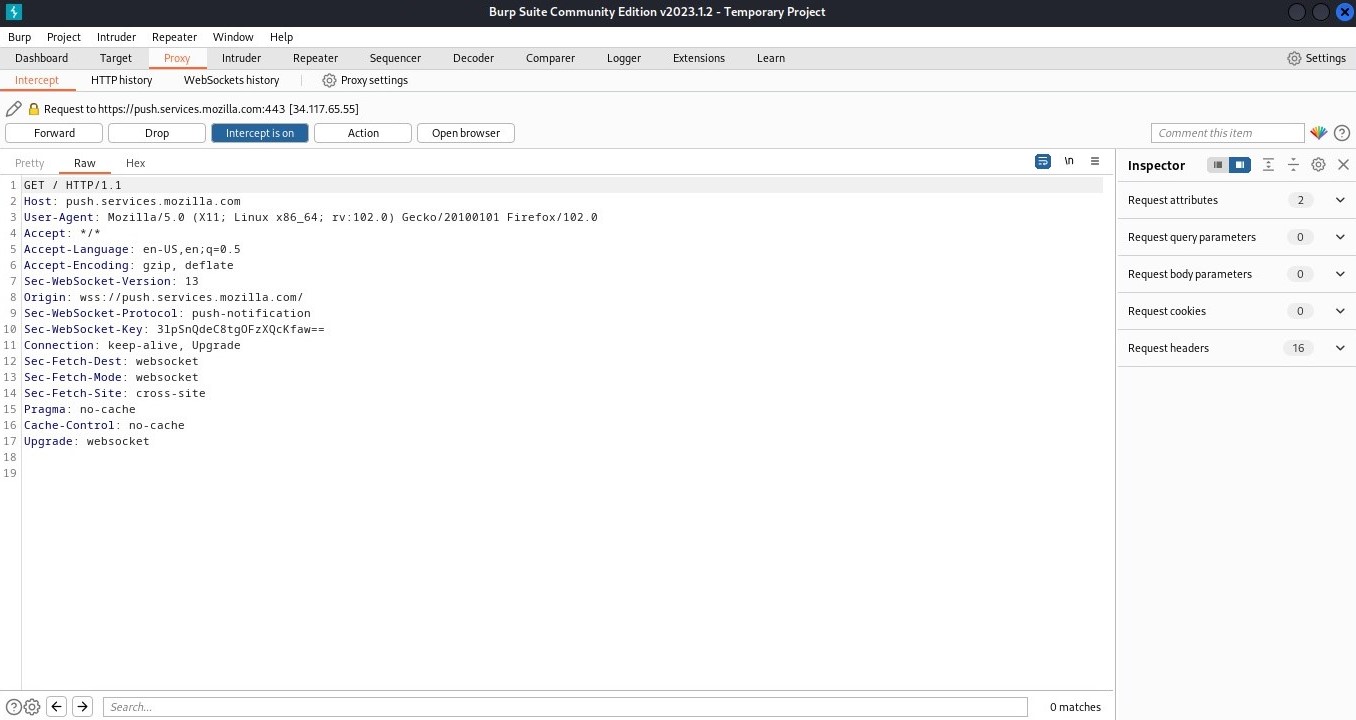Switch to the Repeater tab
The image size is (1356, 720).
tap(315, 58)
